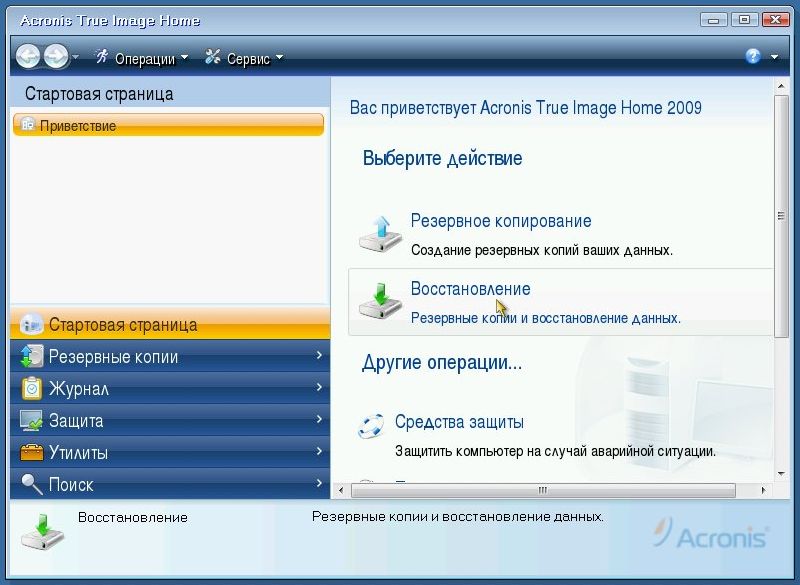Minimize the Acronis True Image window
Viewport: 800px width, 585px height.
point(714,20)
